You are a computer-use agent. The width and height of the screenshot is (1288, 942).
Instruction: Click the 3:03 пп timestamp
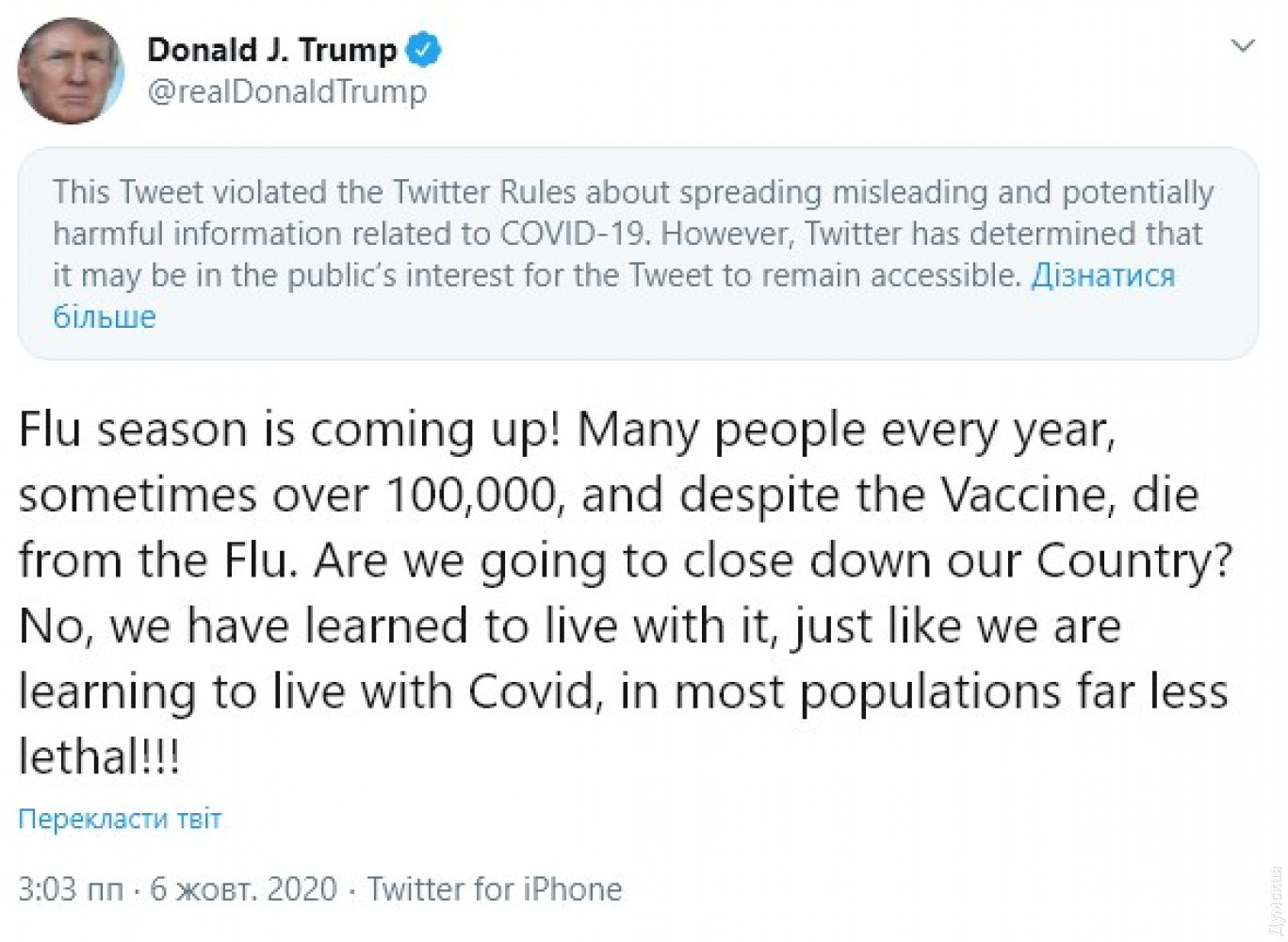(70, 888)
